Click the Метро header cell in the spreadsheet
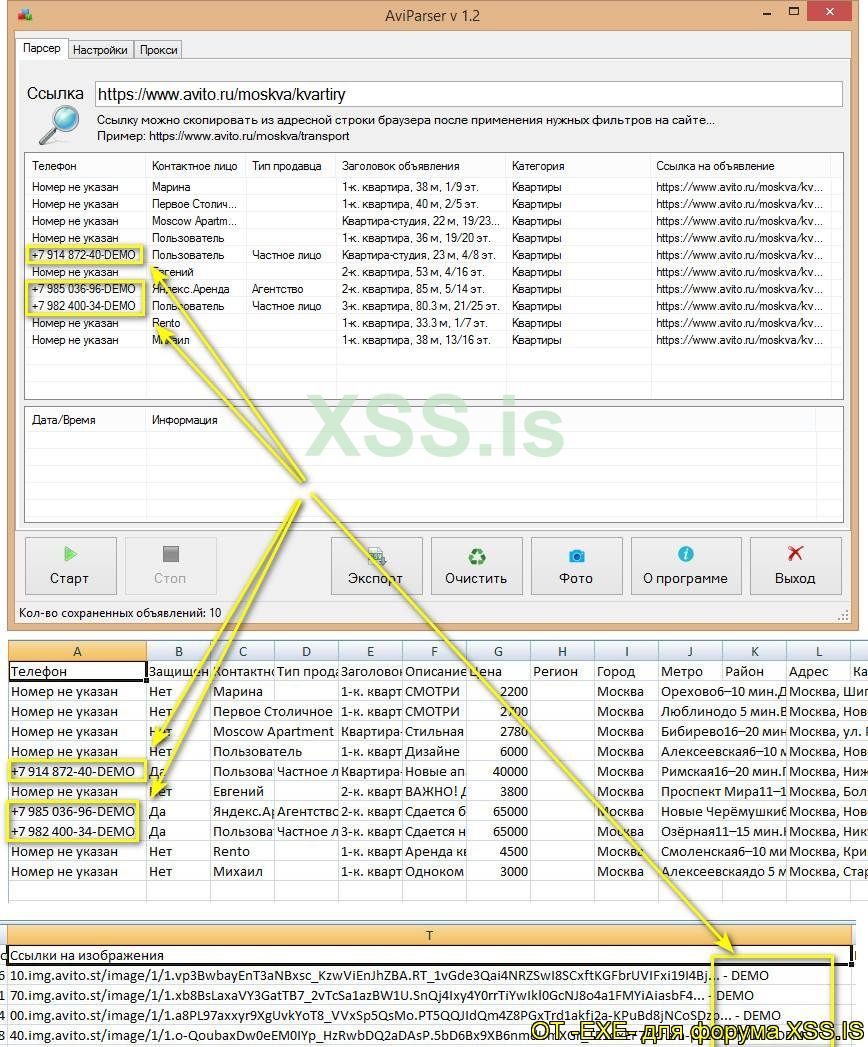 coord(690,672)
